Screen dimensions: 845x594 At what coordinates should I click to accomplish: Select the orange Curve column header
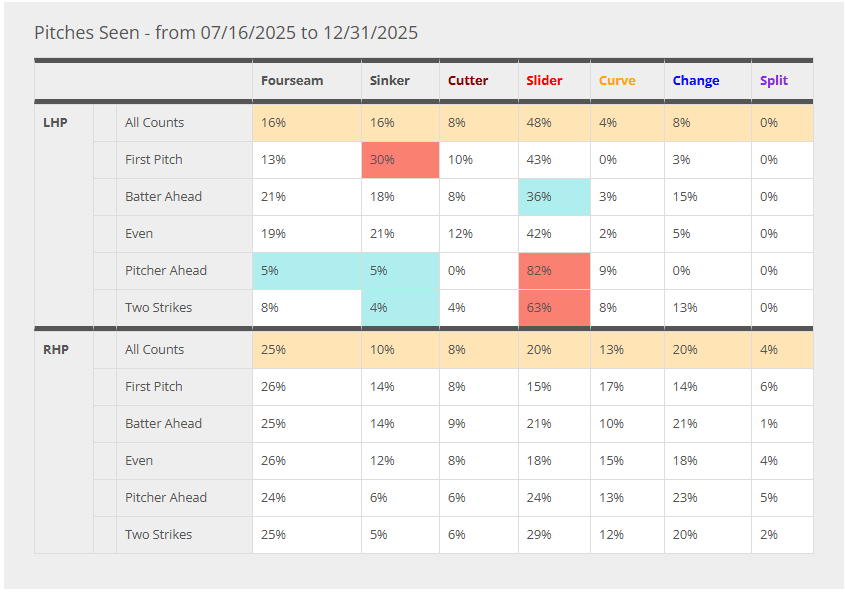[617, 81]
